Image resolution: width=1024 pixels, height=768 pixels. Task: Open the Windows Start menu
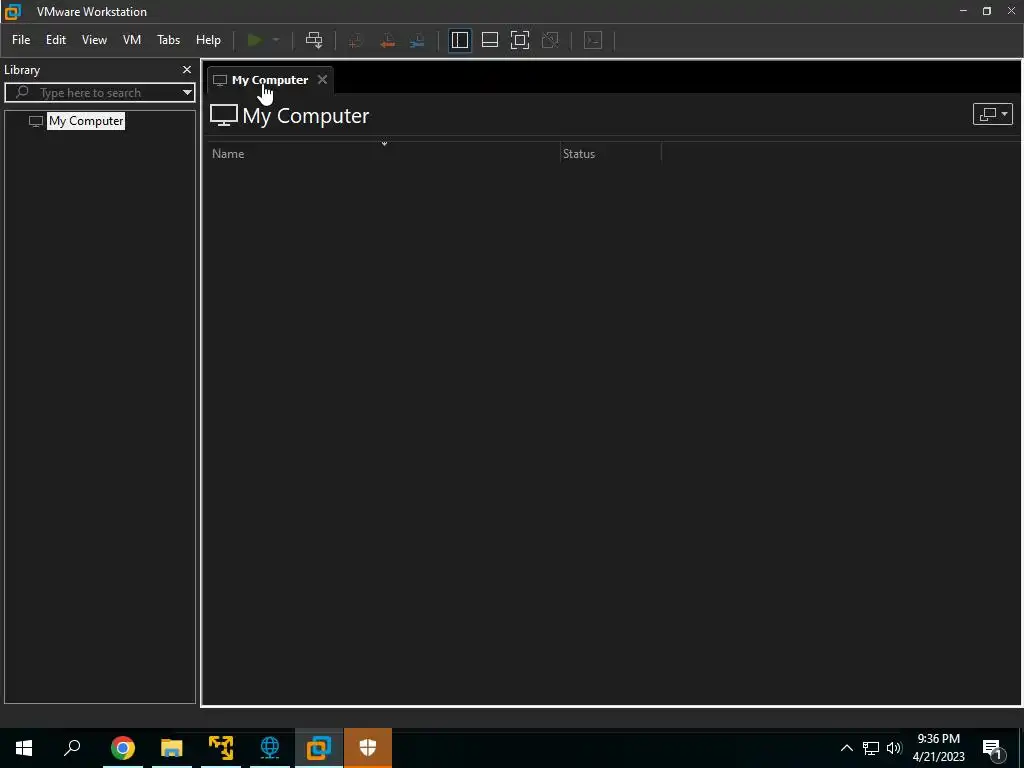pyautogui.click(x=24, y=748)
